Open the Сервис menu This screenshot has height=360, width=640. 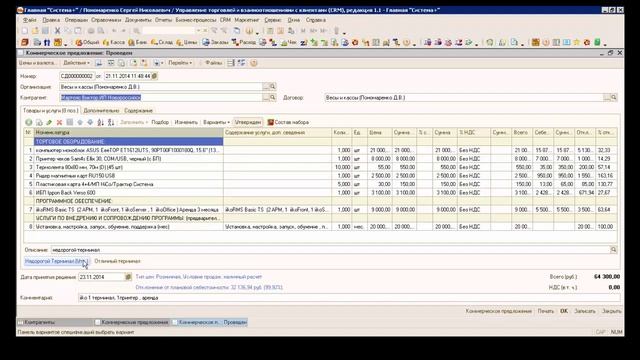tap(273, 20)
